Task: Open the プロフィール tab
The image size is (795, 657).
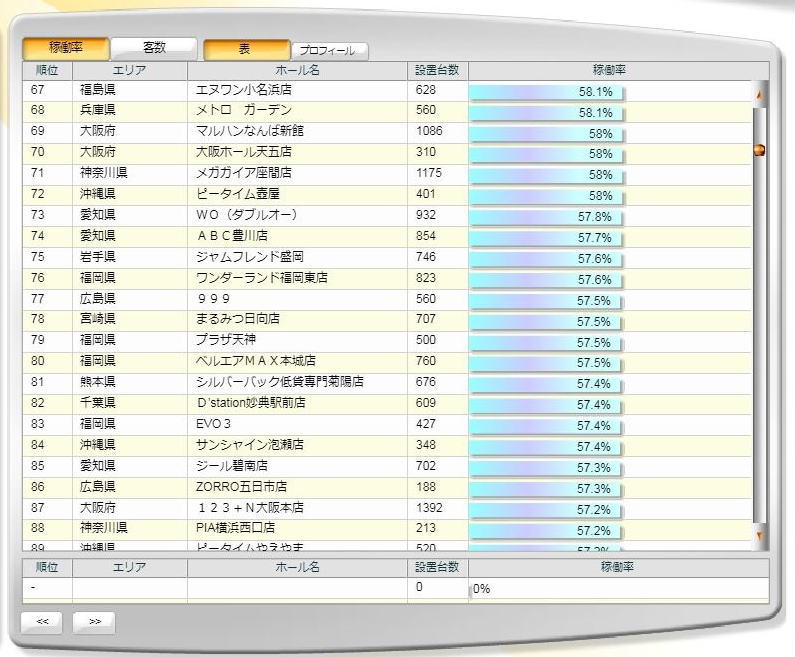Action: point(330,51)
